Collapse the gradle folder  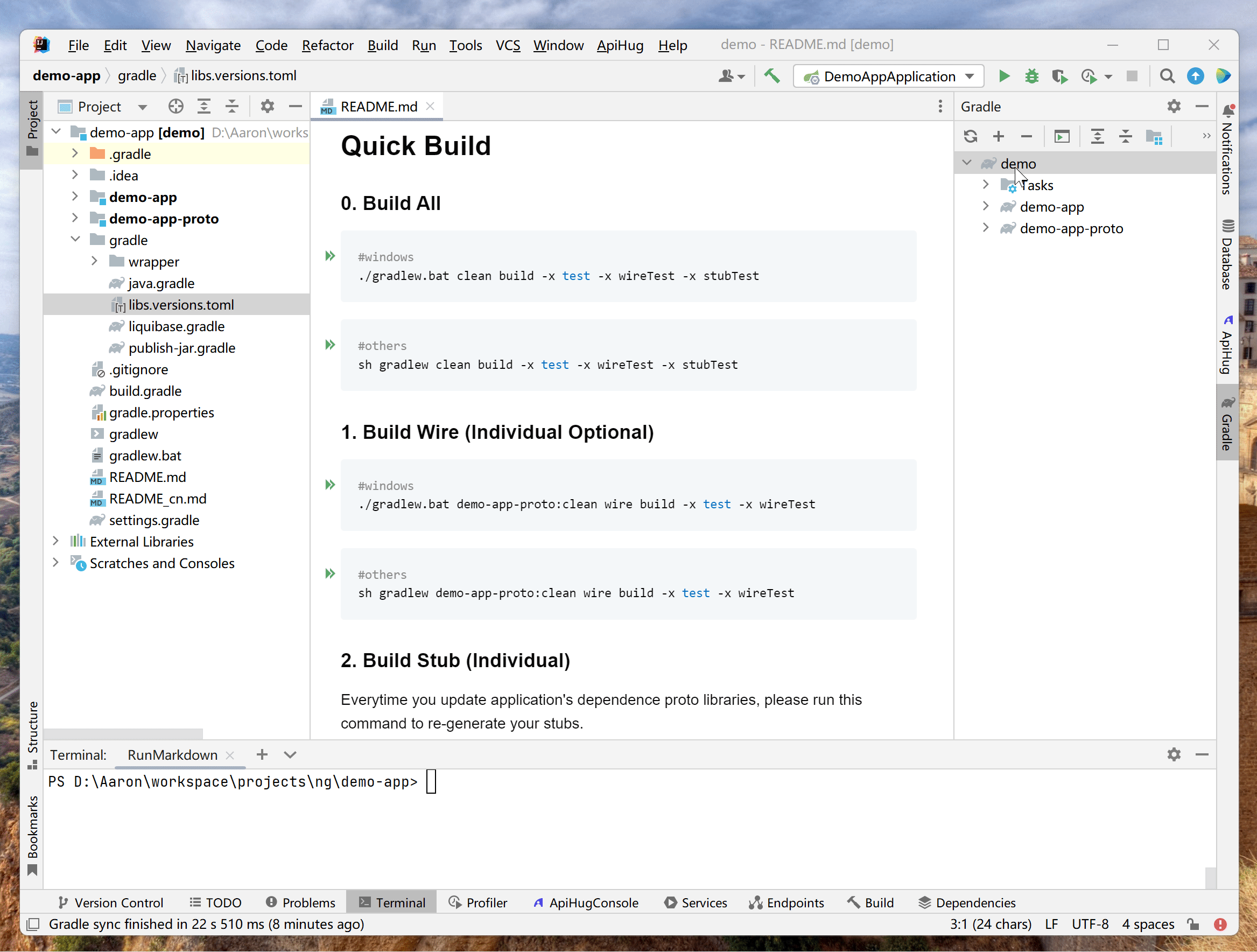tap(74, 239)
